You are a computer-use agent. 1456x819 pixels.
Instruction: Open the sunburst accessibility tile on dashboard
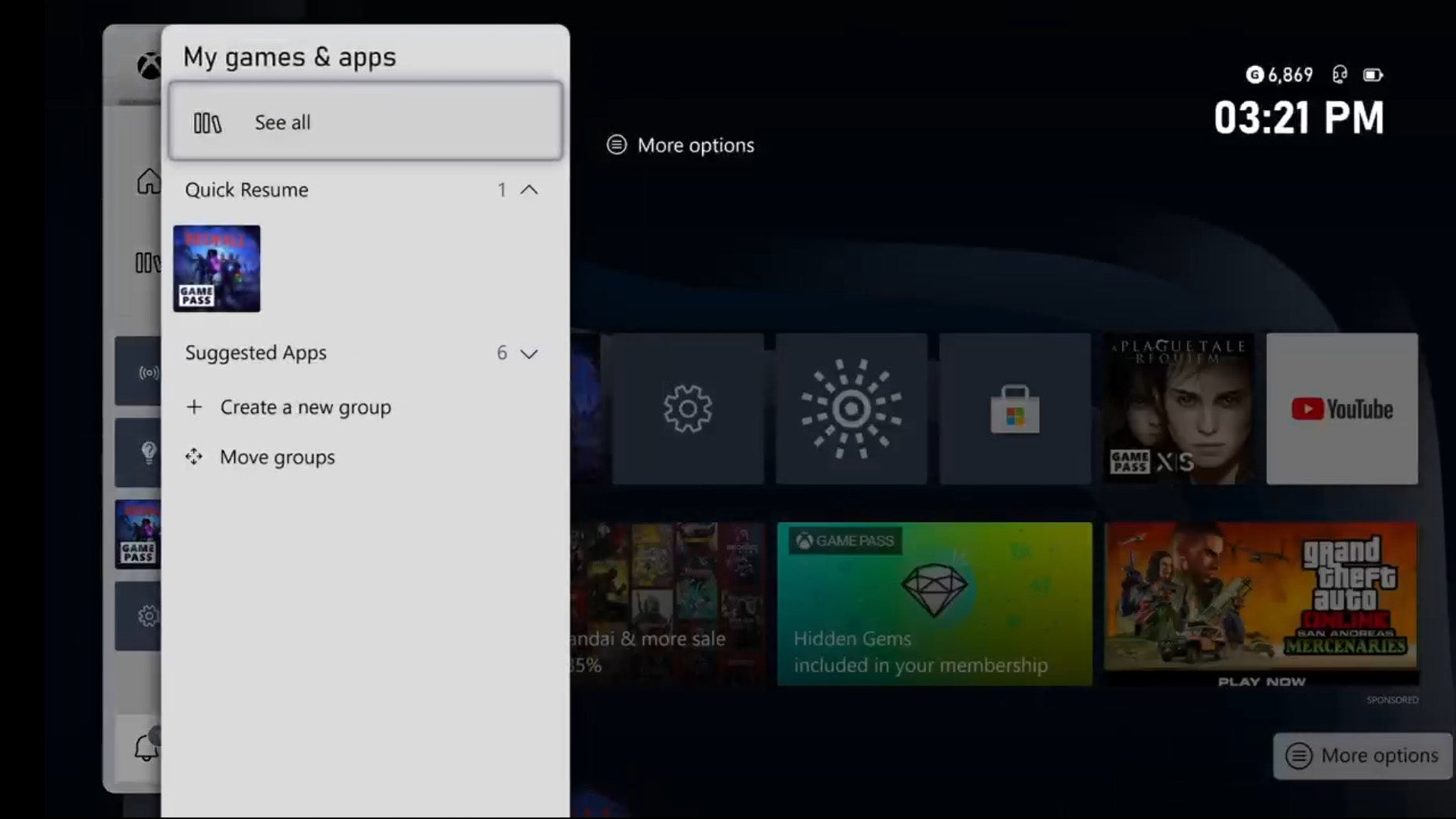pyautogui.click(x=851, y=408)
